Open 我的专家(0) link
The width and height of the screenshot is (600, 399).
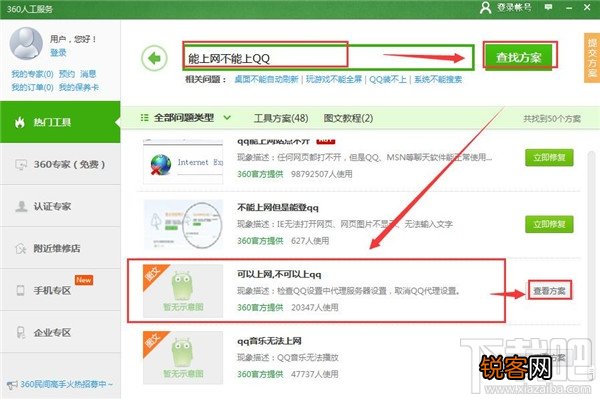point(32,74)
